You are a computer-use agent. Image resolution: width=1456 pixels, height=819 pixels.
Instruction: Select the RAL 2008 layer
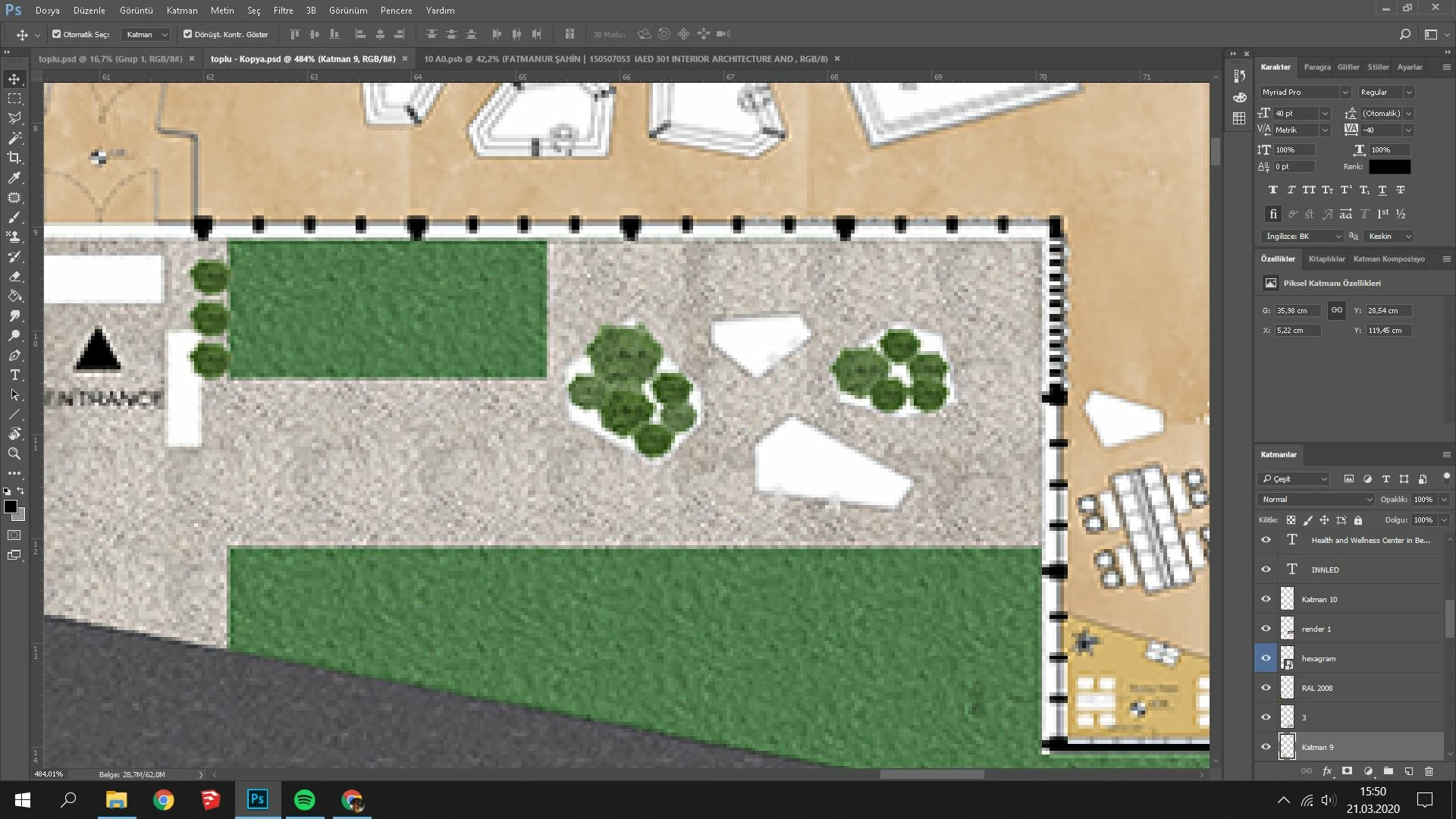tap(1316, 688)
